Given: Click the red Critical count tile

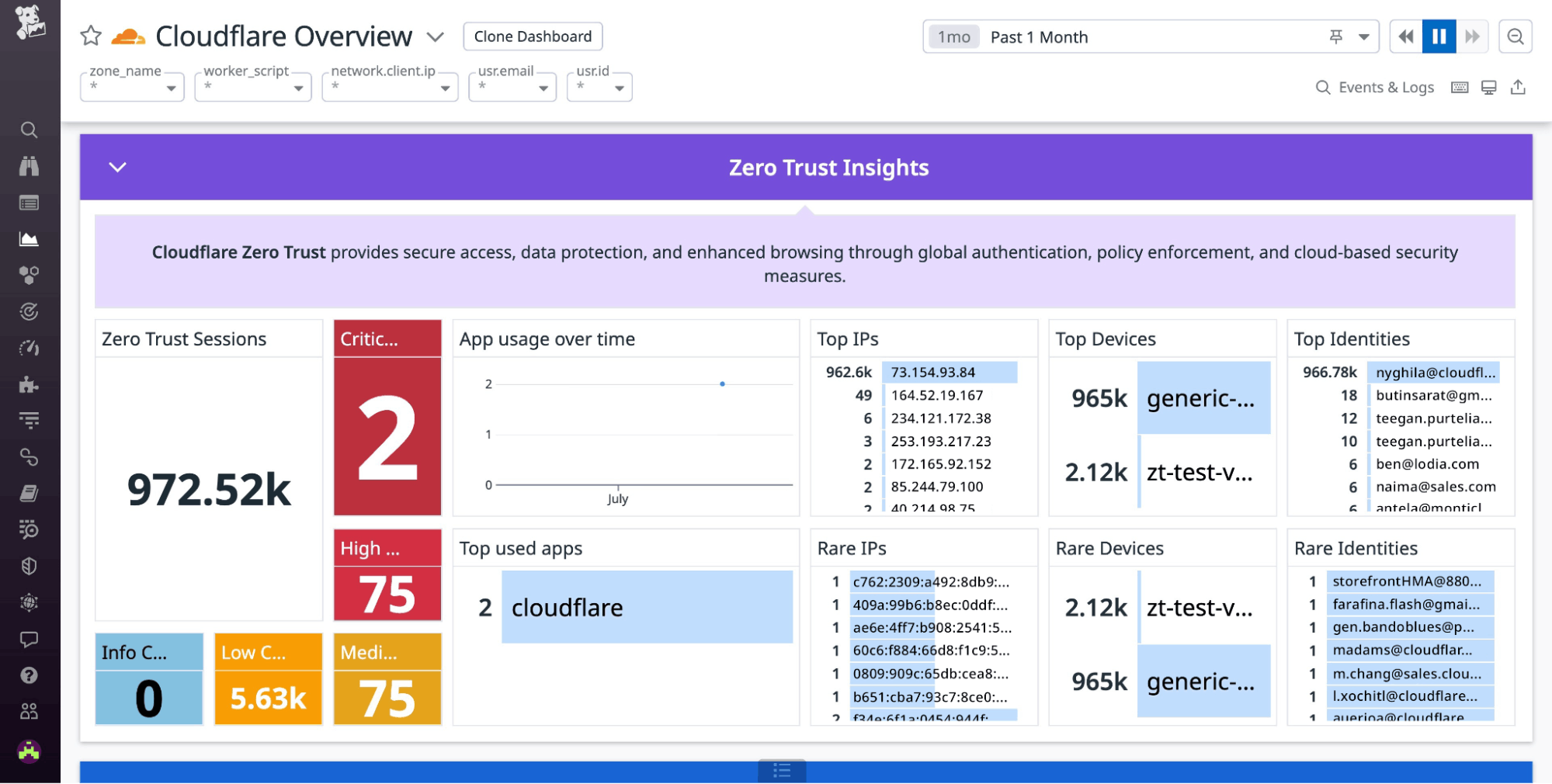Looking at the screenshot, I should 387,435.
